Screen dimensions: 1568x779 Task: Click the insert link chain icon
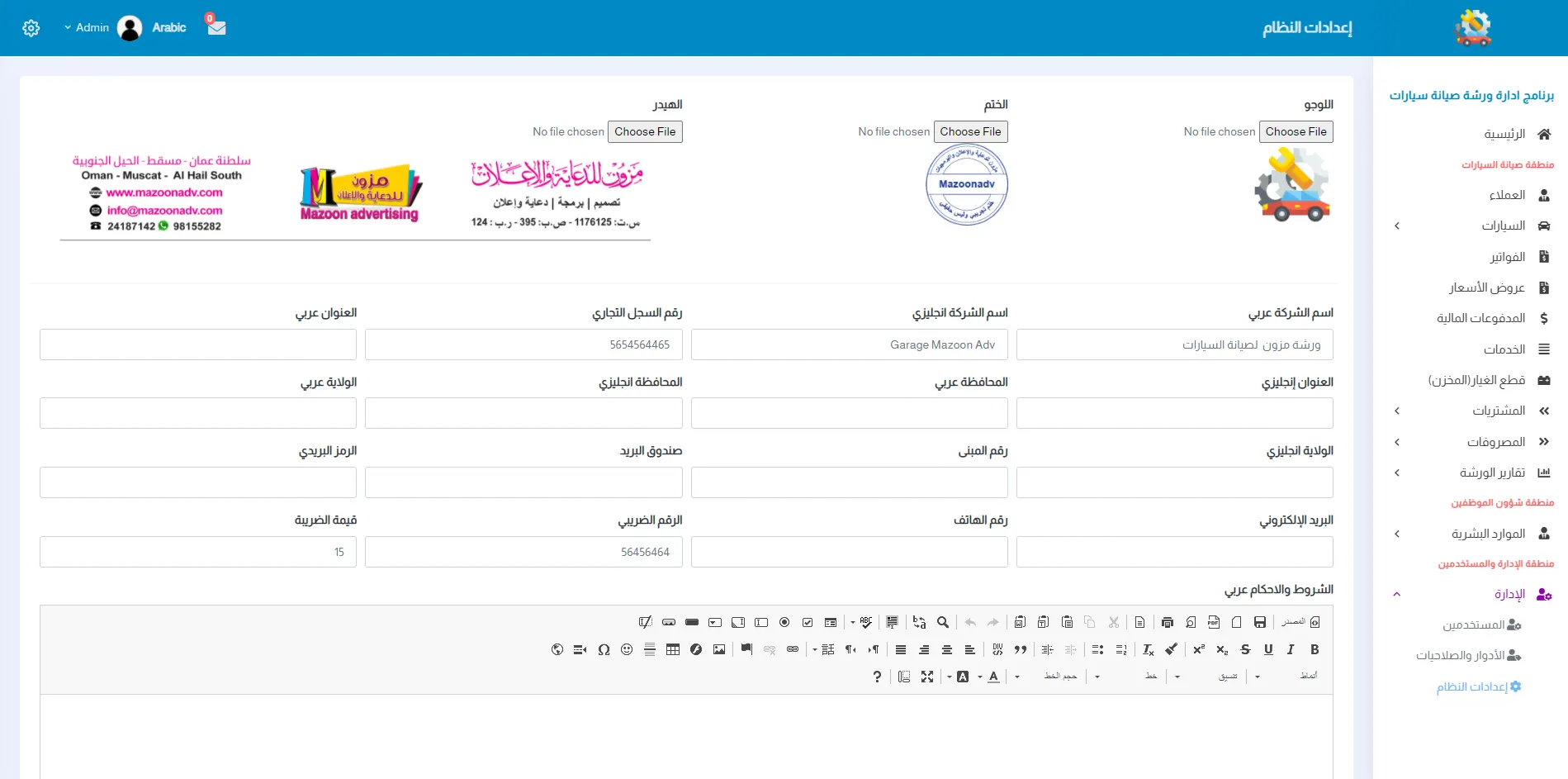coord(793,650)
